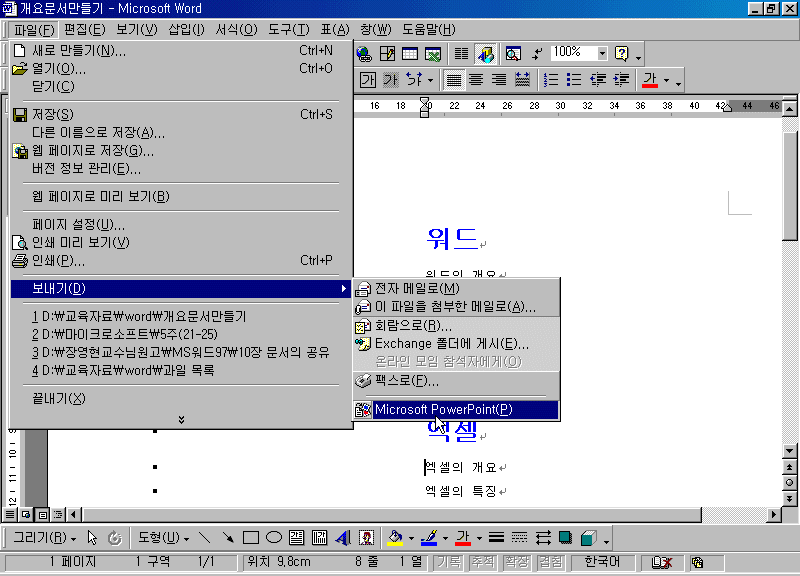Toggle the 기록 indicator in status bar
Image resolution: width=800 pixels, height=576 pixels.
coord(449,562)
